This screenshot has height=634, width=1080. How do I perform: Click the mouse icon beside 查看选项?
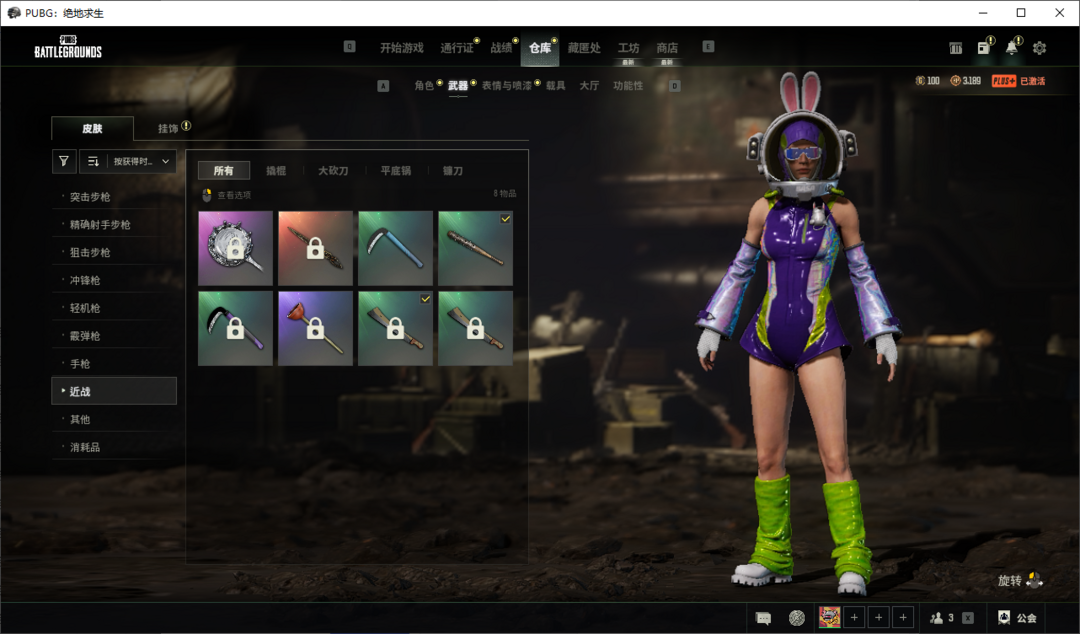pyautogui.click(x=206, y=195)
